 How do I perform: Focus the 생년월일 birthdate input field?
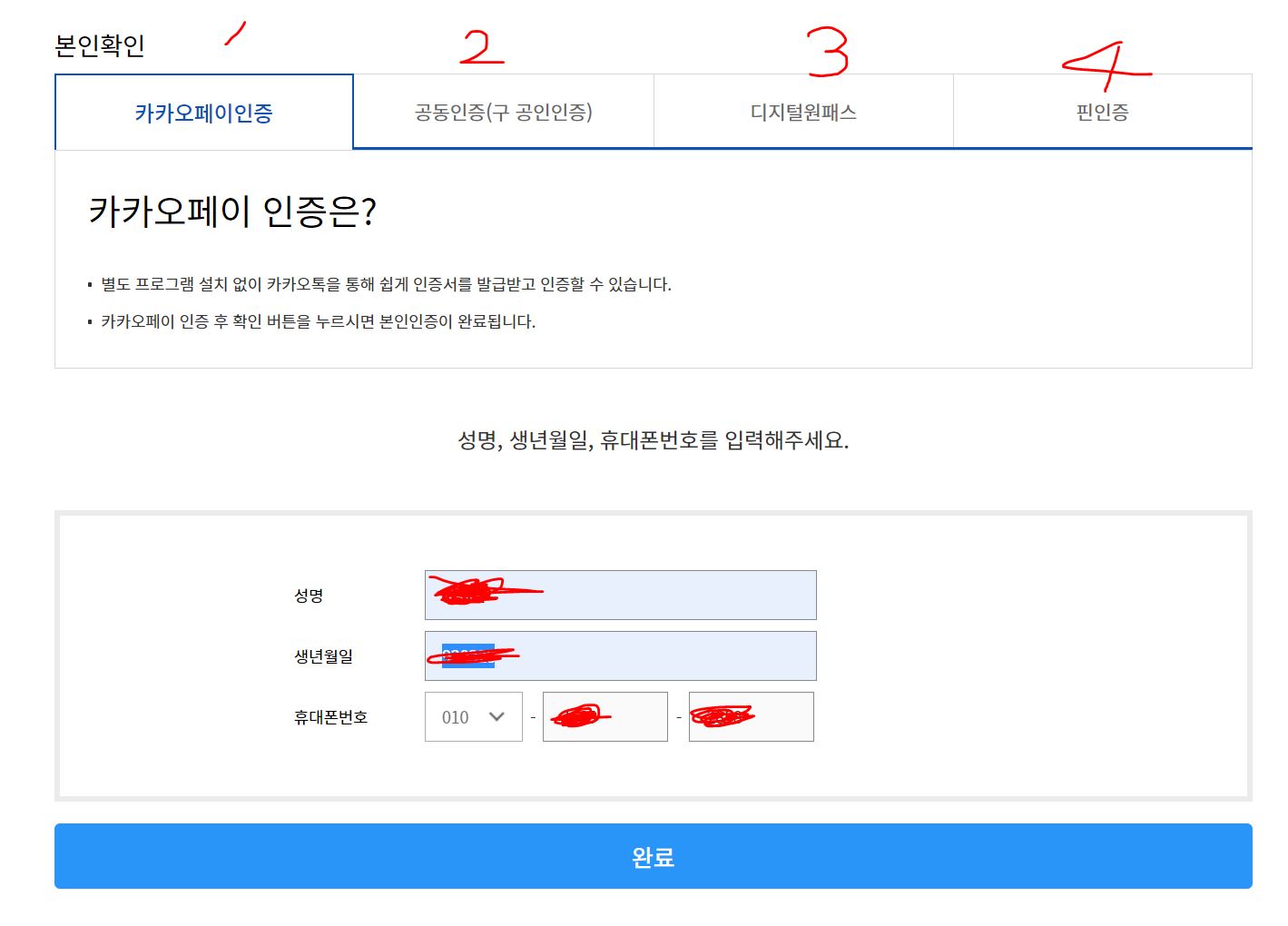click(x=621, y=655)
